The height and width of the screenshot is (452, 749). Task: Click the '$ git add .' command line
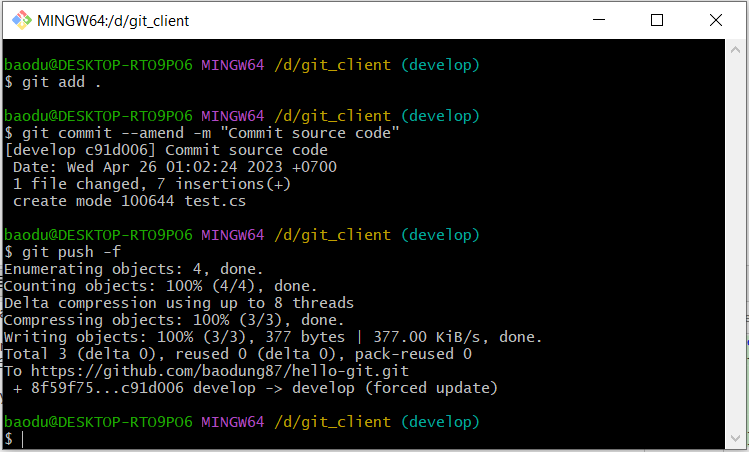[53, 82]
